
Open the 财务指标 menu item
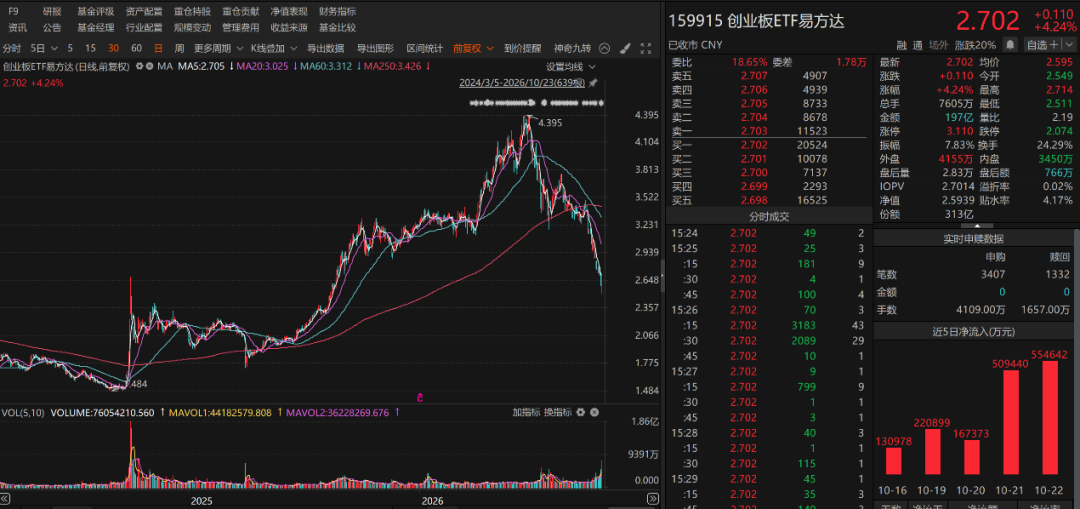tap(338, 12)
